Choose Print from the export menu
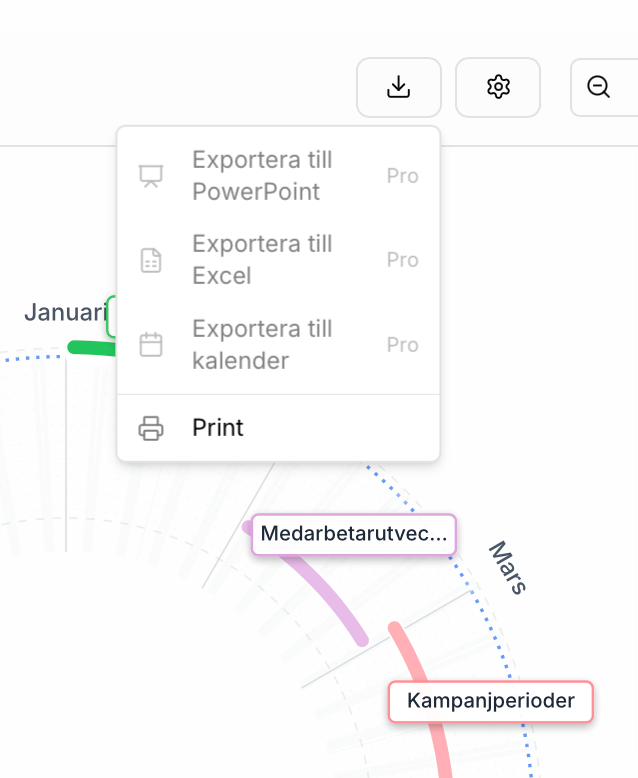638x778 pixels. (218, 428)
